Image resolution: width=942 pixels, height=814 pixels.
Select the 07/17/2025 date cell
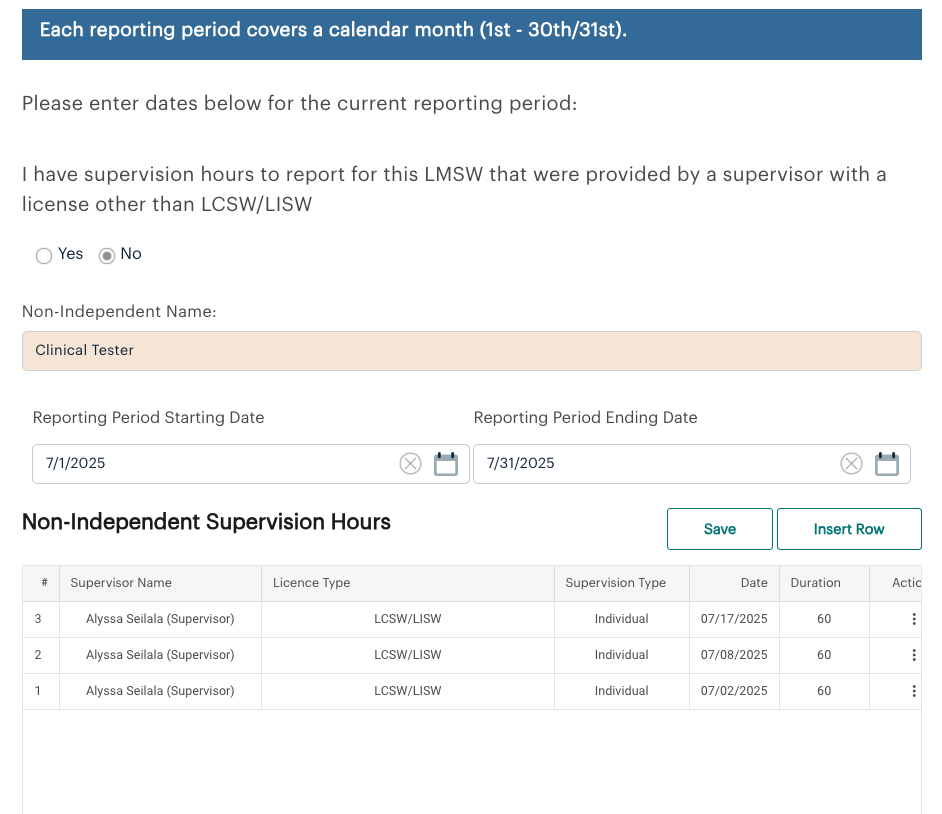coord(734,619)
